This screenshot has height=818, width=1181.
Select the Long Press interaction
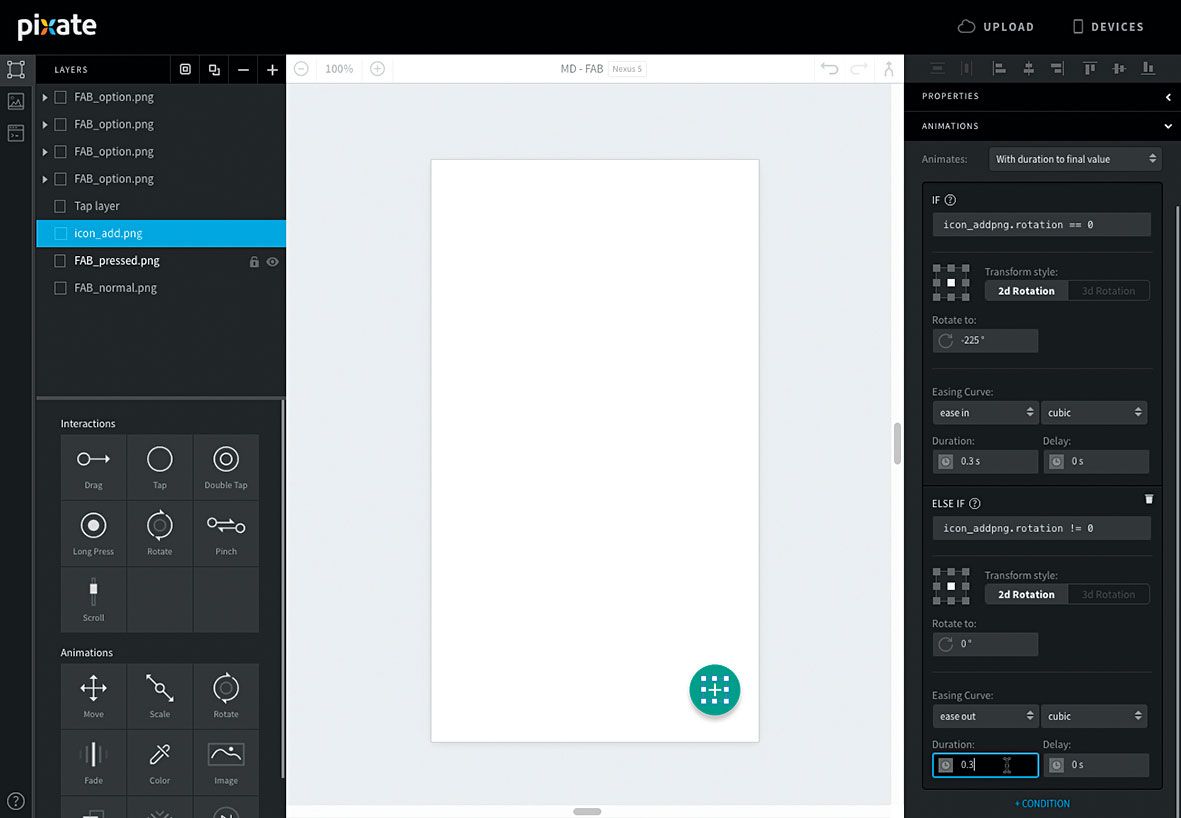pyautogui.click(x=93, y=532)
